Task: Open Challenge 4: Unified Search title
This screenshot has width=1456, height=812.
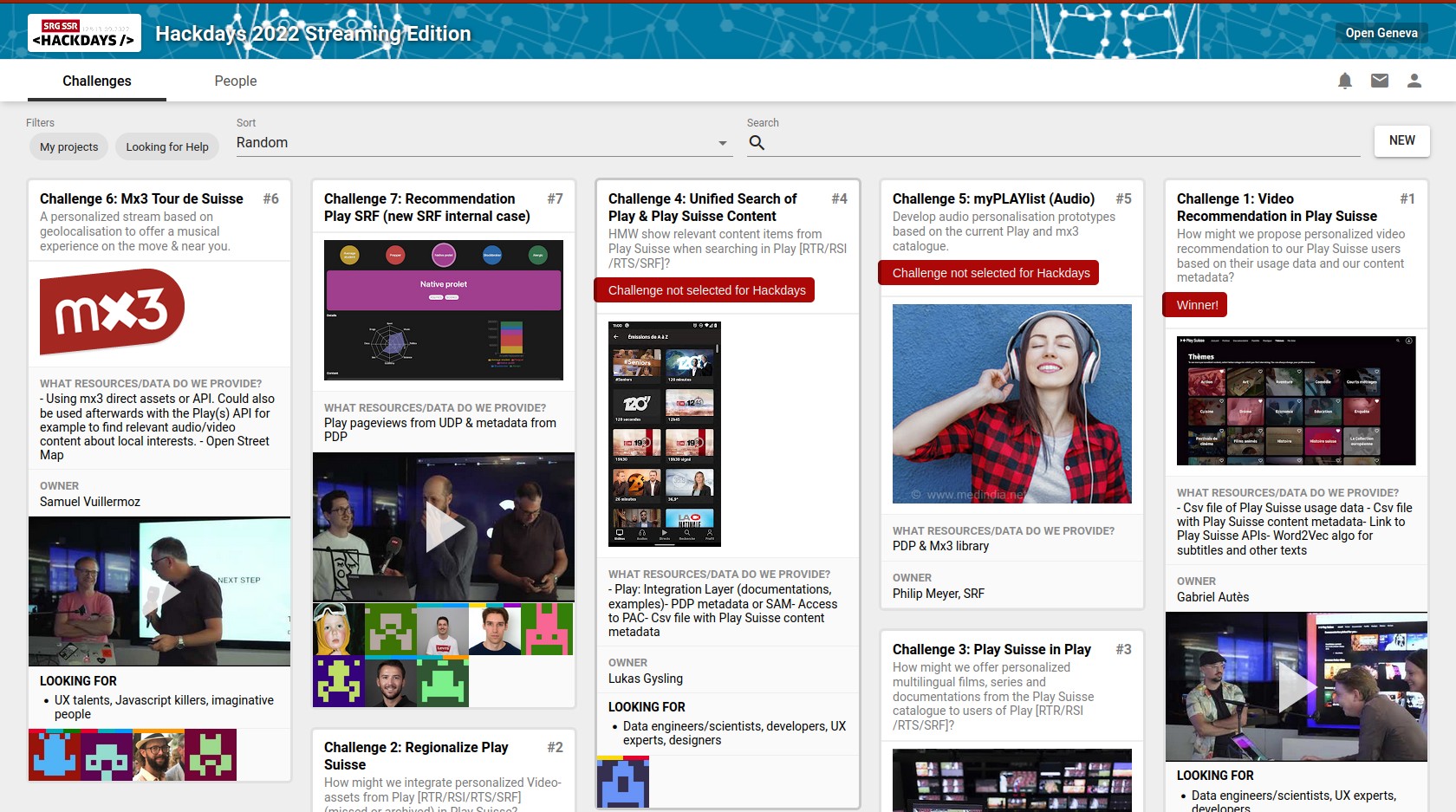Action: click(x=702, y=207)
